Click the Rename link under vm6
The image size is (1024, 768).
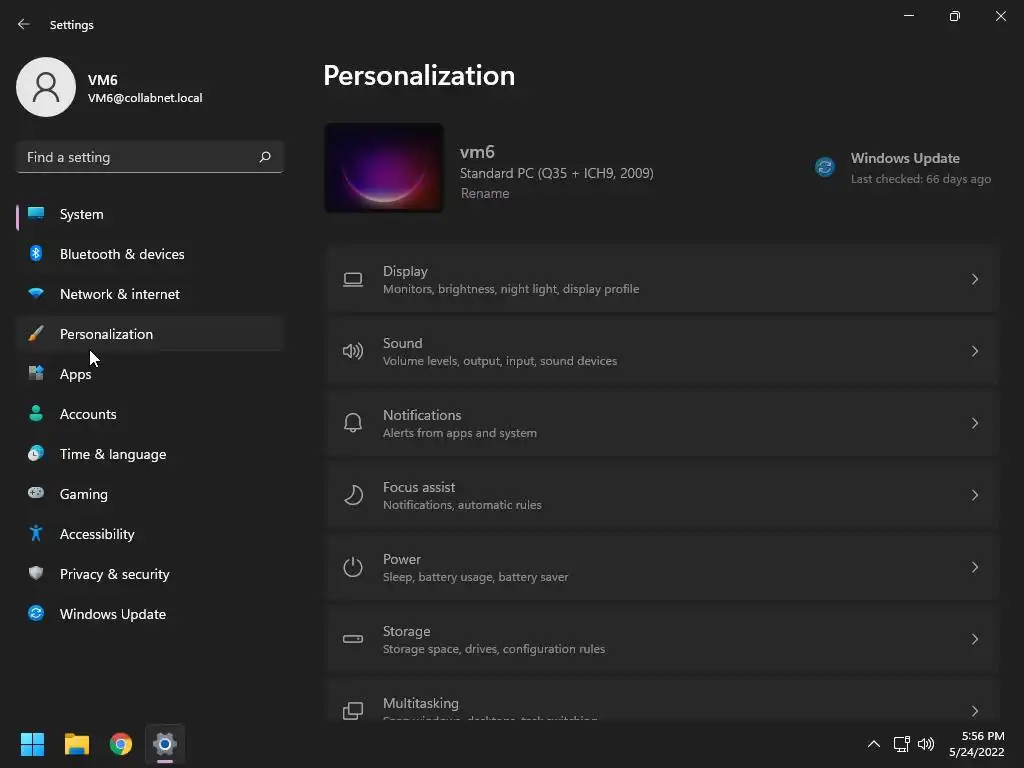point(485,193)
